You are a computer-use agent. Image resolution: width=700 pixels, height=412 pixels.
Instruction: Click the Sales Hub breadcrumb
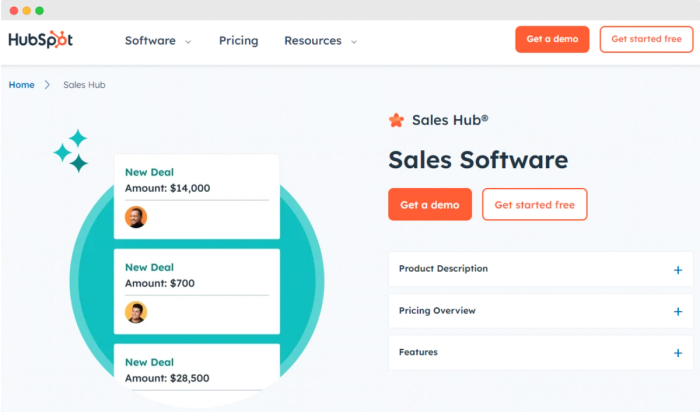(x=84, y=85)
